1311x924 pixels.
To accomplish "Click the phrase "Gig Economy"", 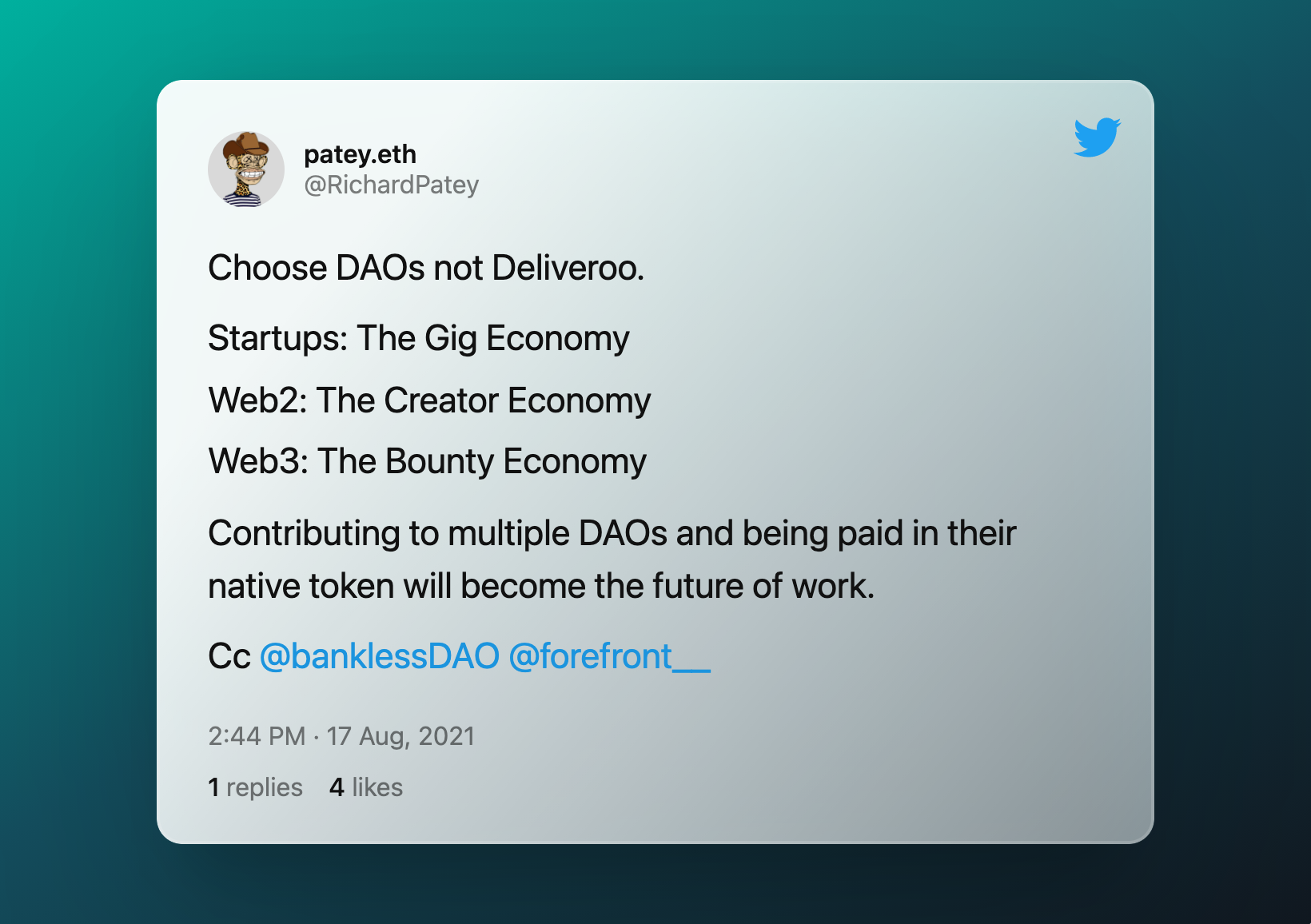I will (527, 338).
